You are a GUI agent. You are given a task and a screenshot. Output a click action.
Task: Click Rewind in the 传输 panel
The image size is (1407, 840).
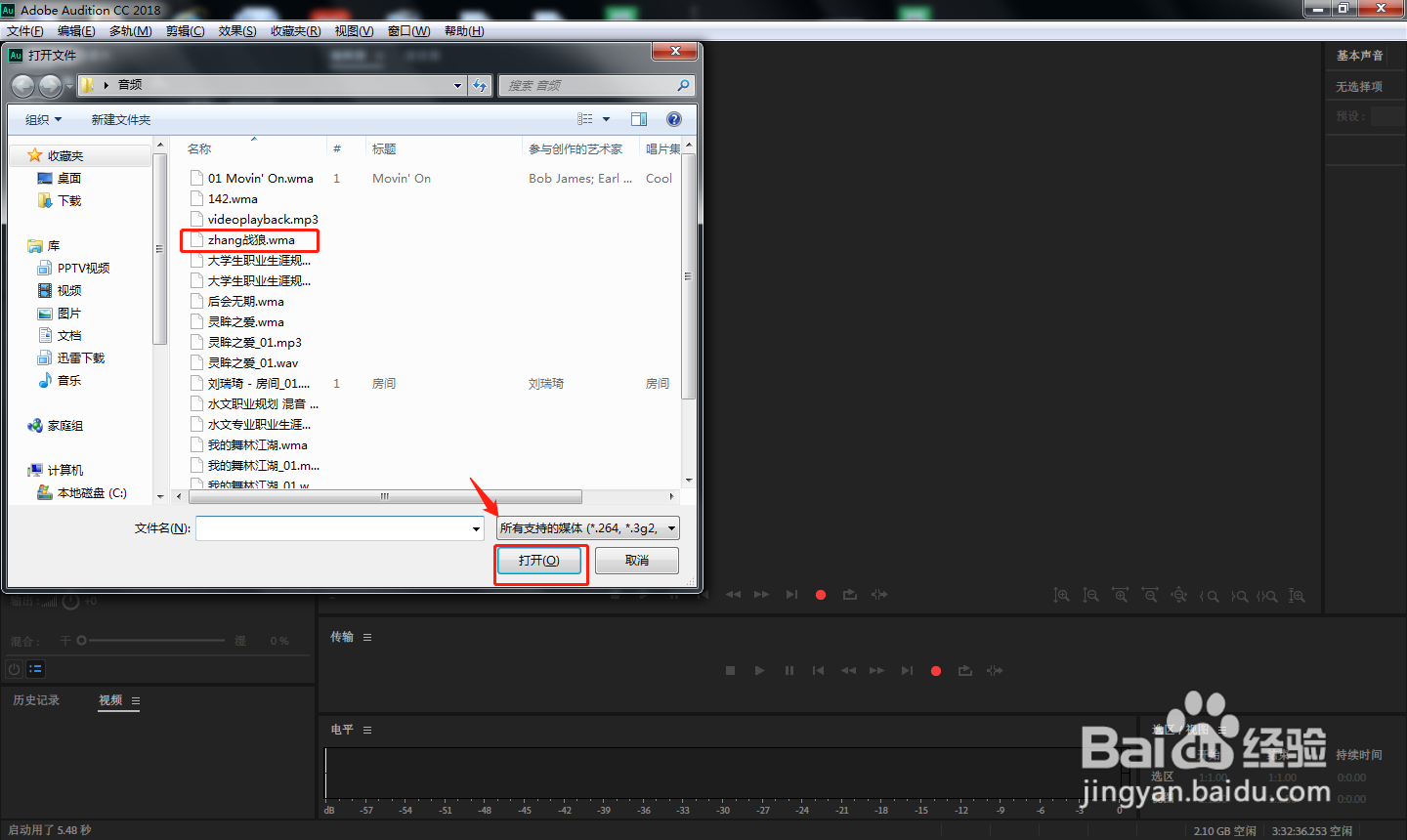[848, 671]
